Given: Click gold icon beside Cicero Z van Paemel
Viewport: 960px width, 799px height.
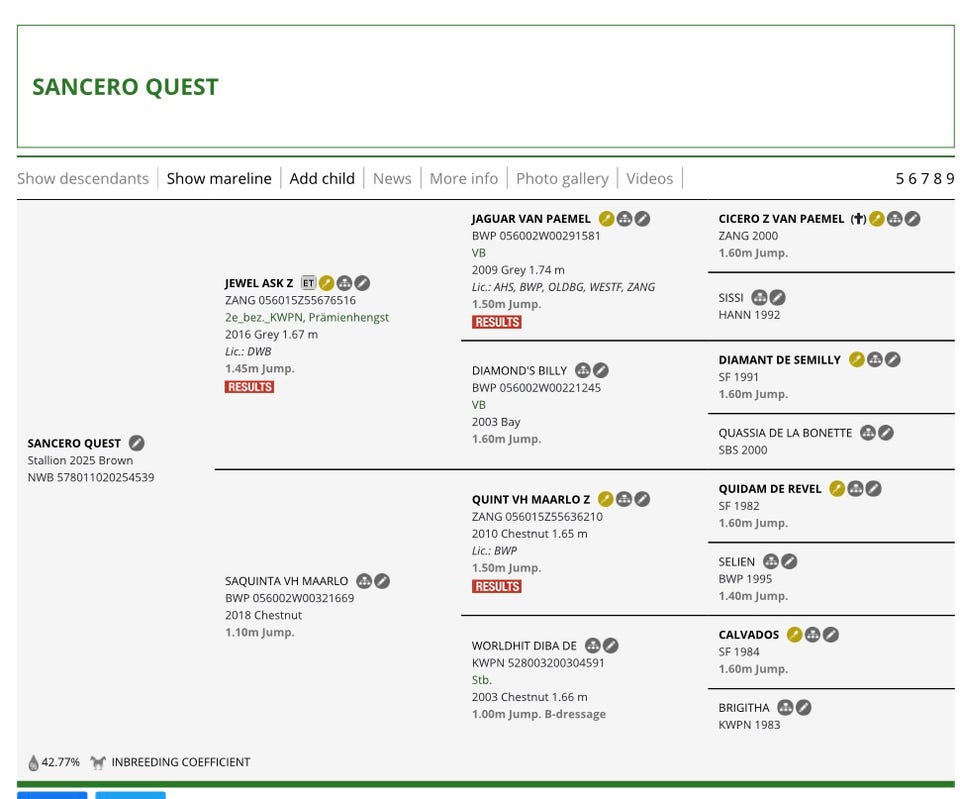Looking at the screenshot, I should coord(877,219).
